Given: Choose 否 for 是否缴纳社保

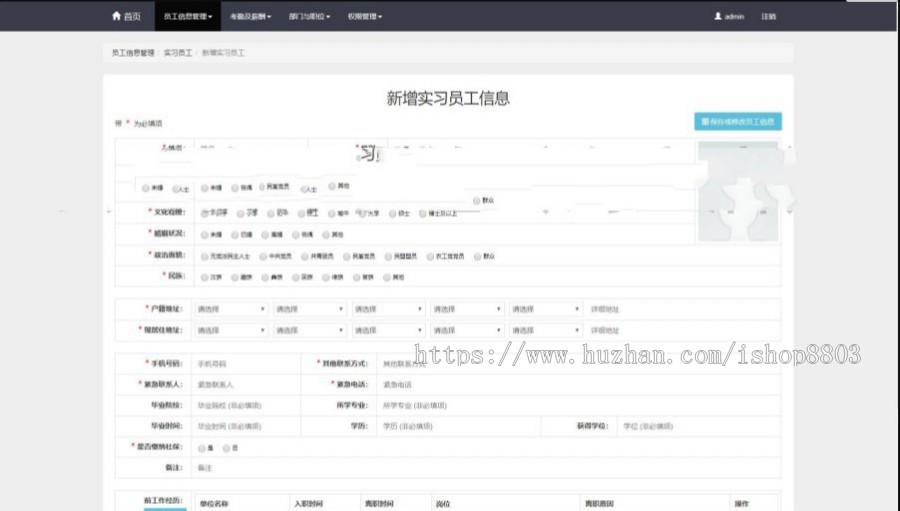Looking at the screenshot, I should pyautogui.click(x=226, y=448).
